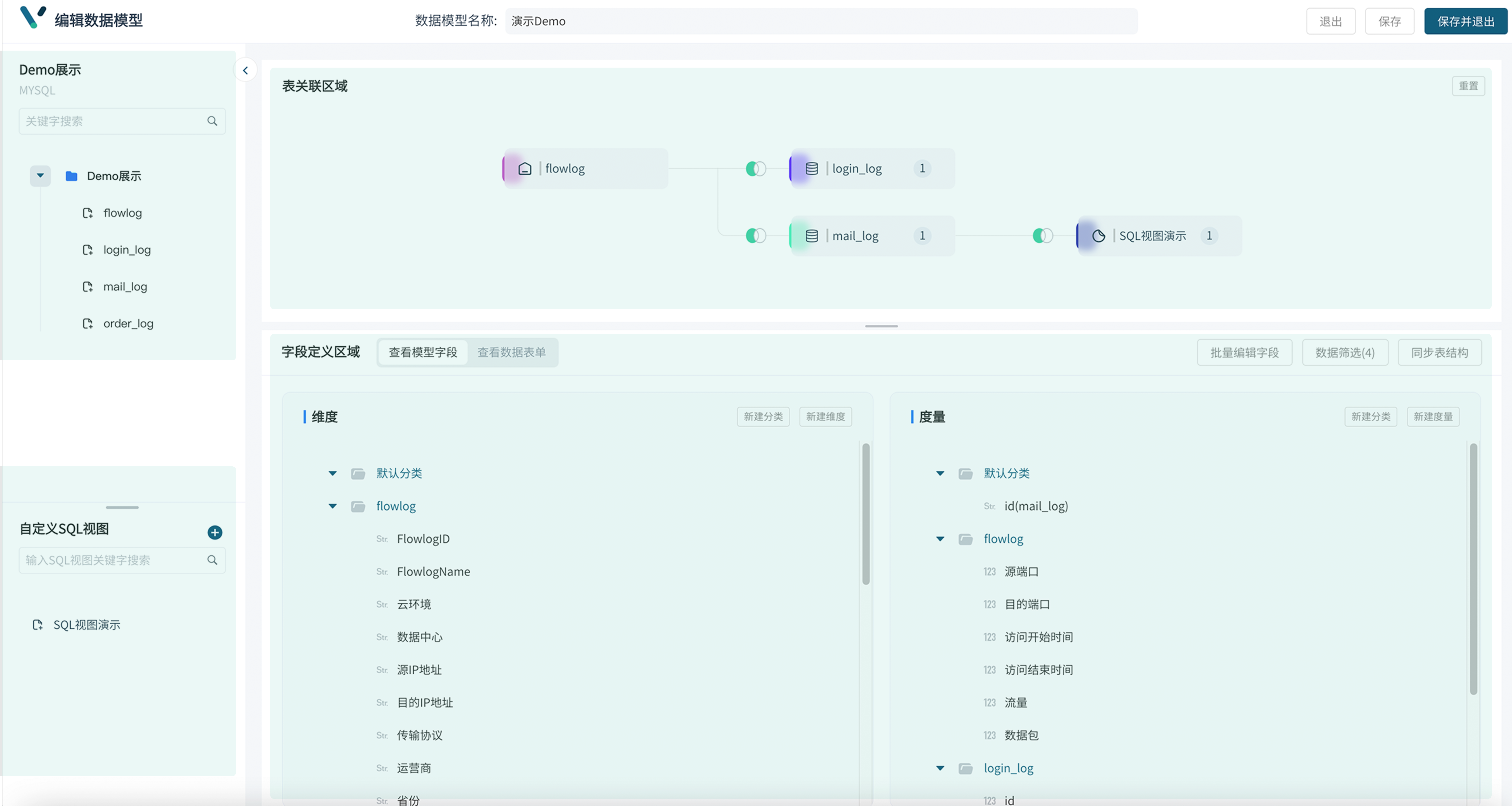
Task: Click the search icon in the SQL view search box
Action: 212,560
